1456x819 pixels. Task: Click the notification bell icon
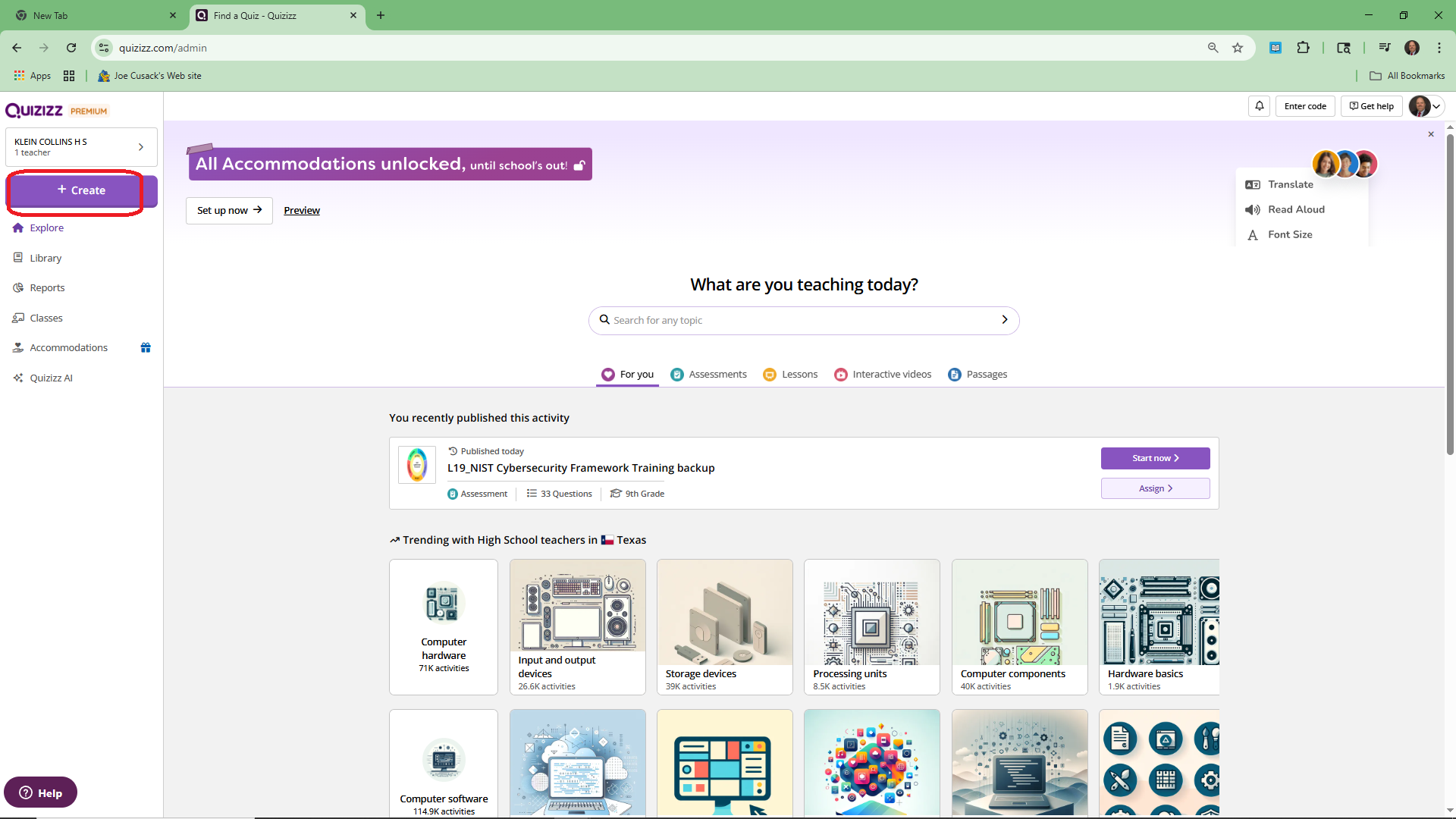(1259, 106)
